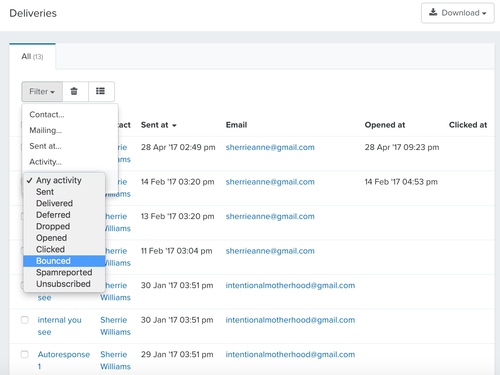This screenshot has height=375, width=500.
Task: Open first sherrieanne@gmail.com email link
Action: [270, 147]
